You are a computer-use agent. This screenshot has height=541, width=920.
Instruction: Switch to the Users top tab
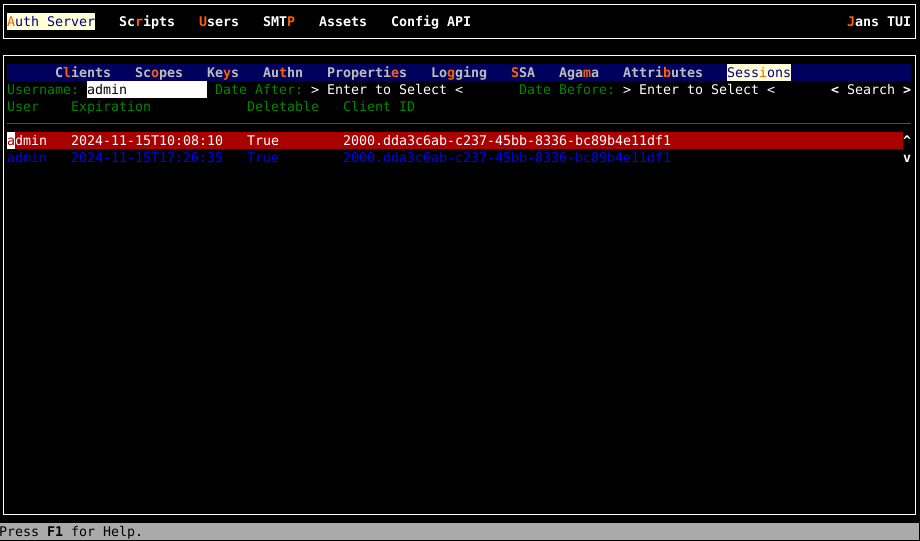pyautogui.click(x=218, y=21)
